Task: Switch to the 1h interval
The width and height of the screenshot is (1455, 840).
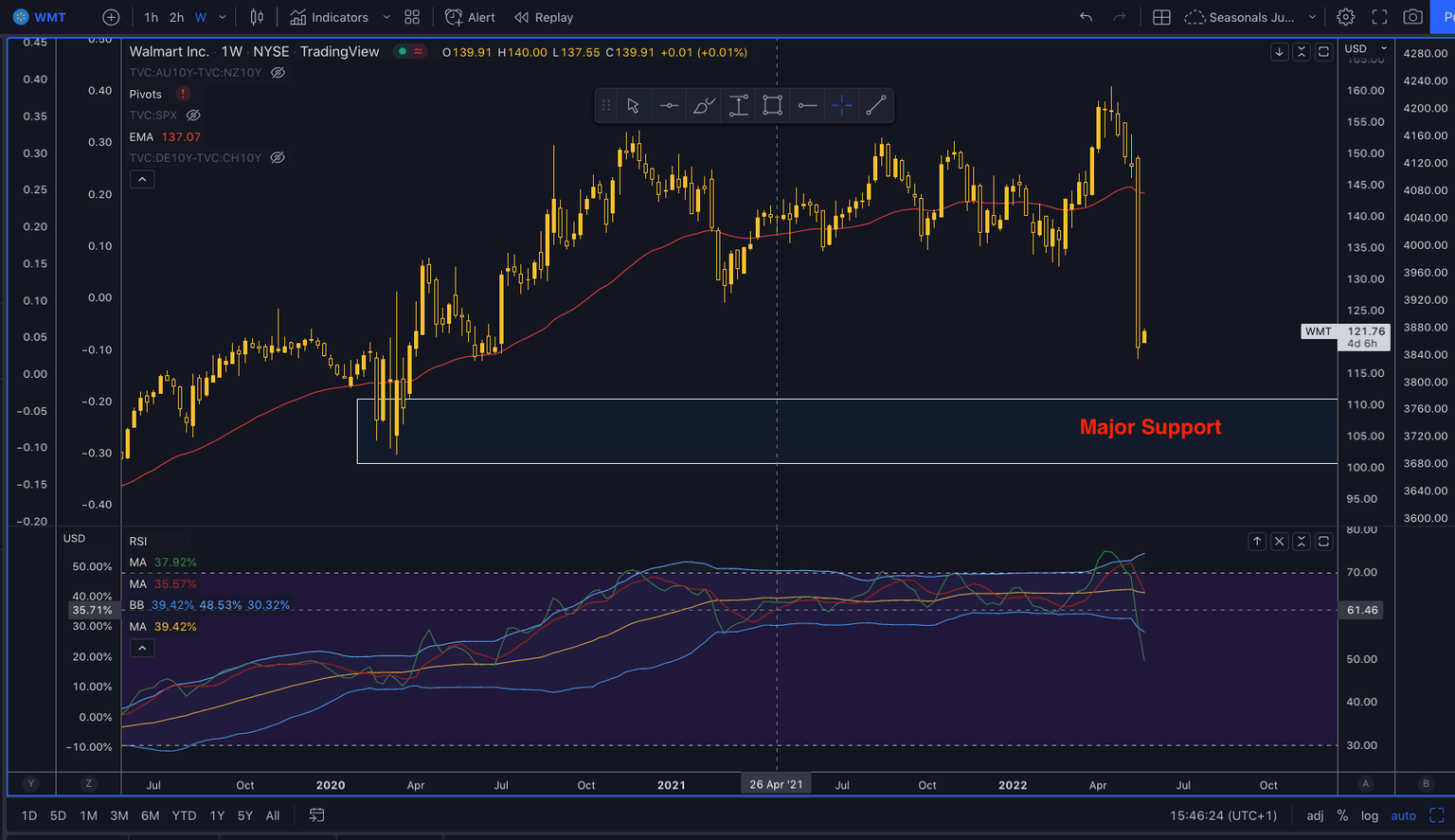Action: point(152,17)
